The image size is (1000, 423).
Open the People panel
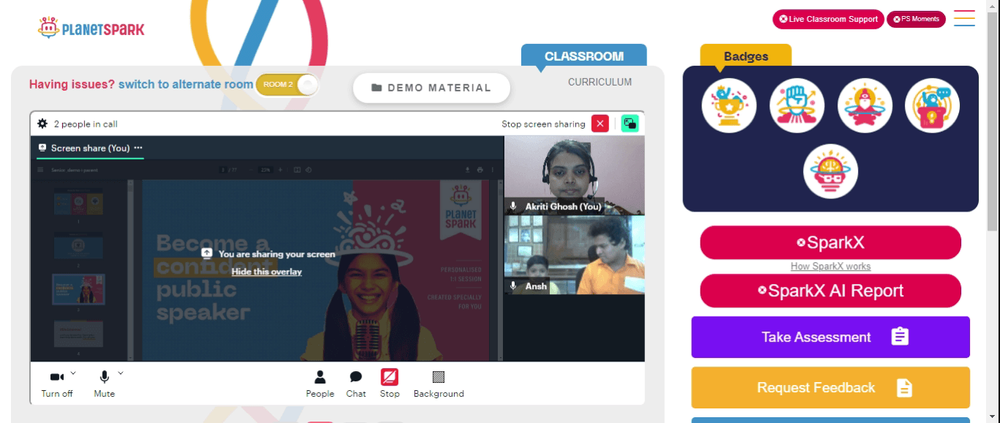(x=320, y=384)
